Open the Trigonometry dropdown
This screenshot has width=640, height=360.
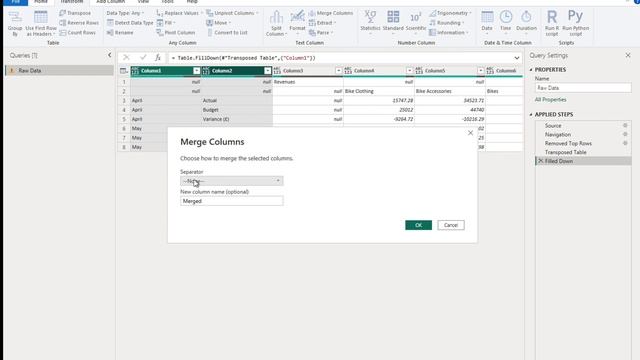[450, 13]
